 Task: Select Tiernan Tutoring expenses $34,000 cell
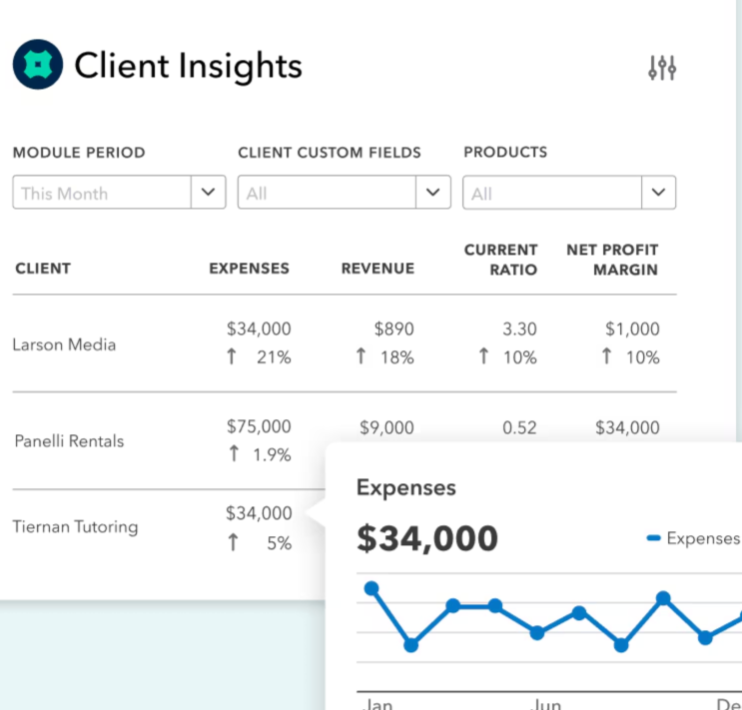click(259, 513)
